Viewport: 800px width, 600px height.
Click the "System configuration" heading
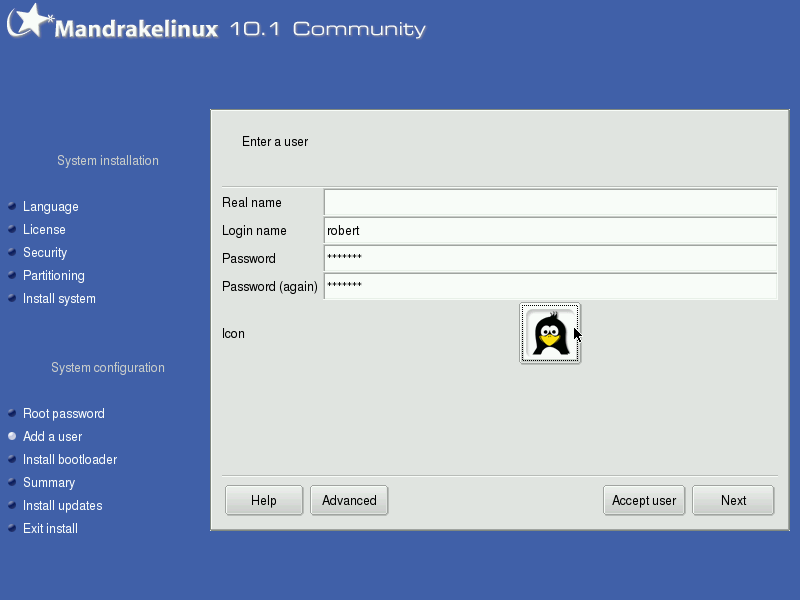(x=108, y=367)
